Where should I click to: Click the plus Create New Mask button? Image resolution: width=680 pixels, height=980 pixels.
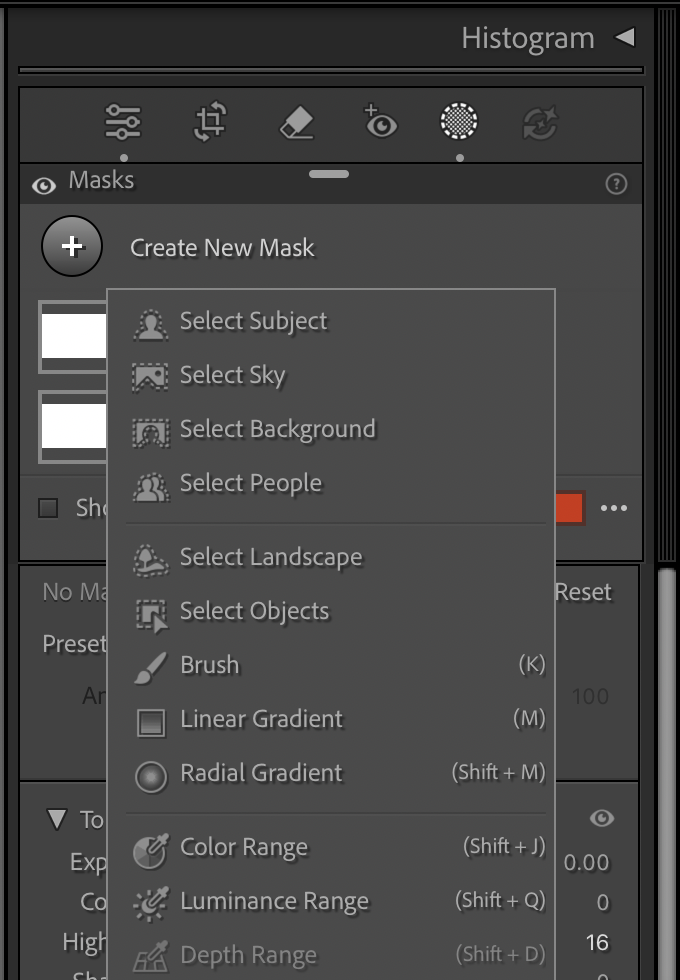coord(72,246)
